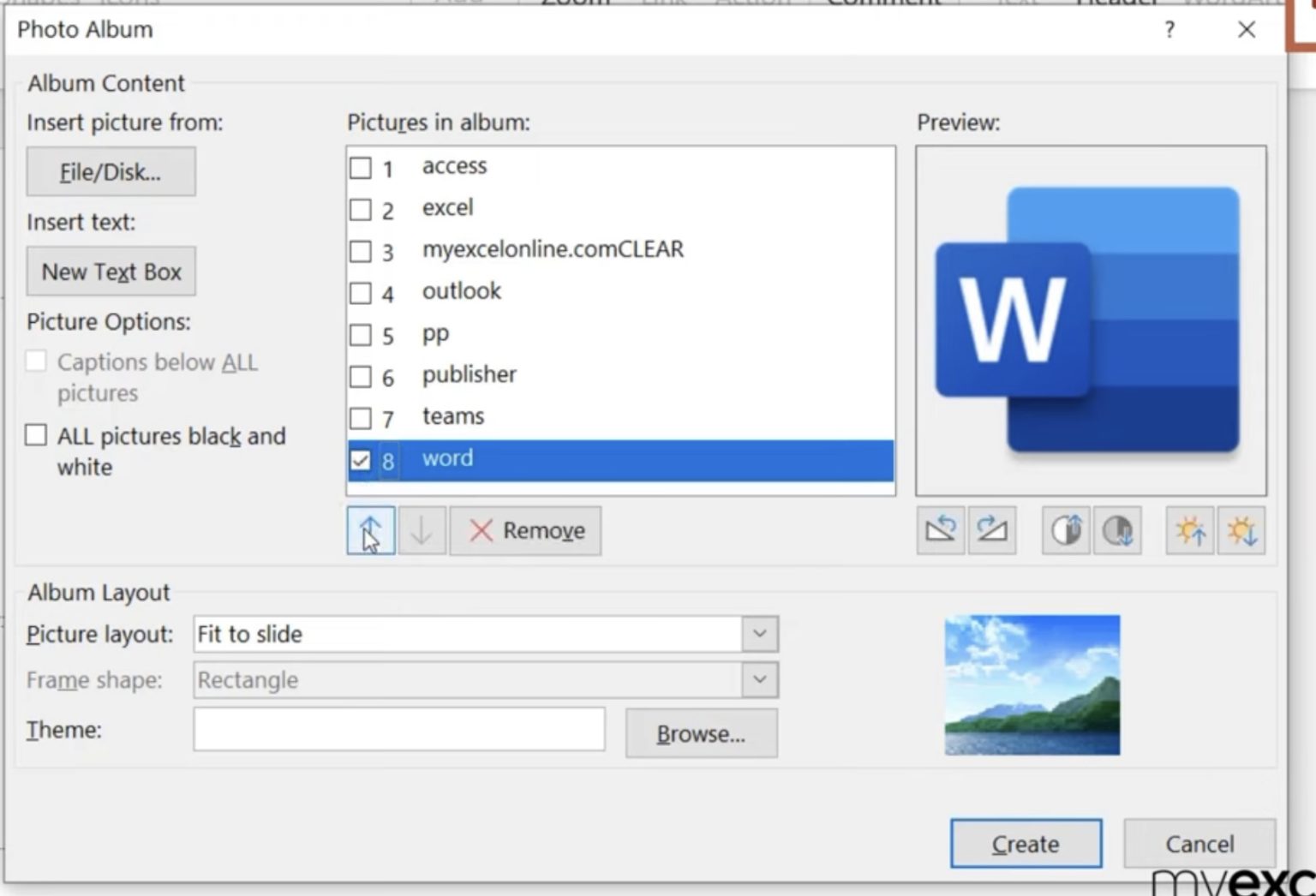Enable Captions below ALL pictures
The image size is (1316, 896).
pyautogui.click(x=36, y=361)
